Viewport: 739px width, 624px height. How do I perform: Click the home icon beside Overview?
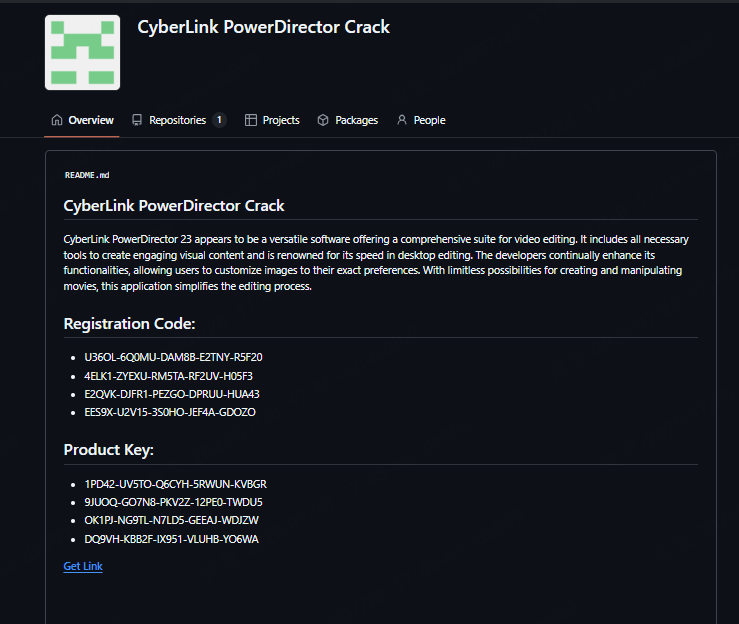coord(57,120)
